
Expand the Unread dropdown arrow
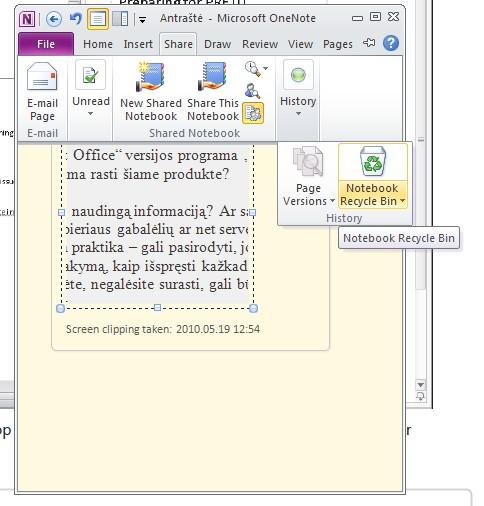coord(91,114)
